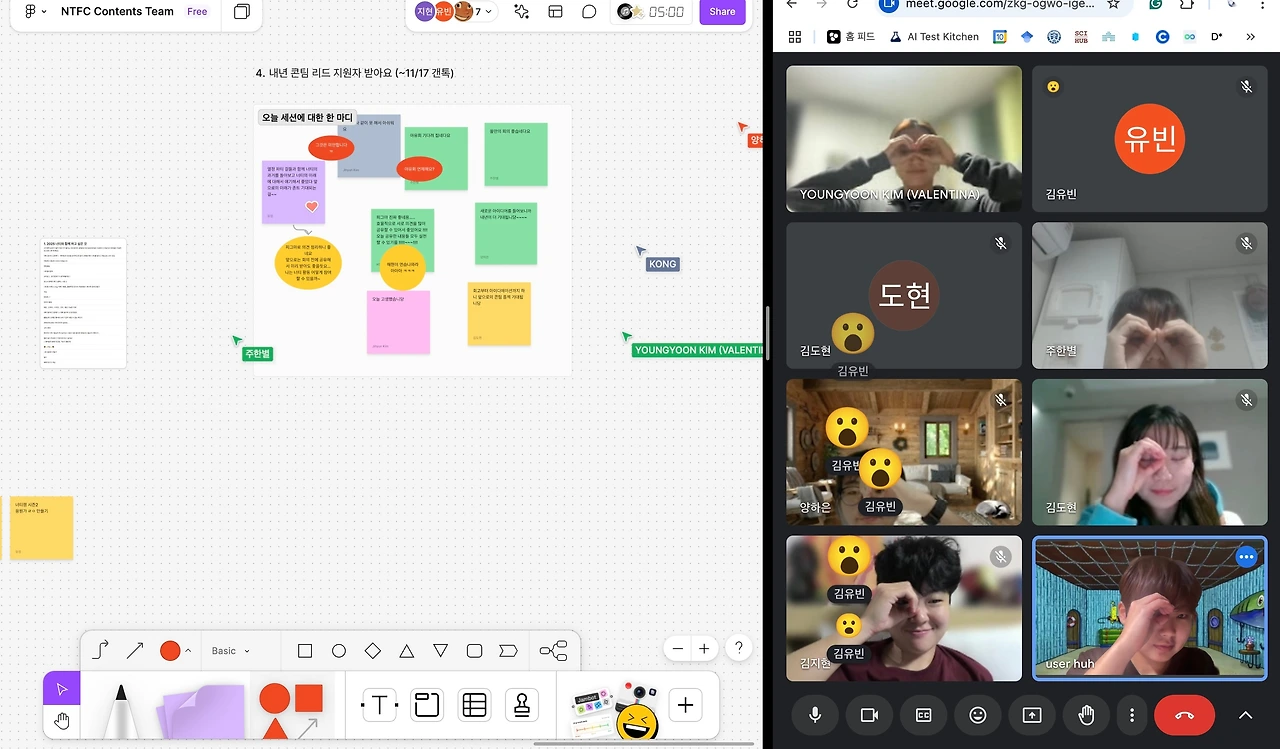The width and height of the screenshot is (1280, 749).
Task: Open the widgets and stickers tray
Action: point(613,711)
